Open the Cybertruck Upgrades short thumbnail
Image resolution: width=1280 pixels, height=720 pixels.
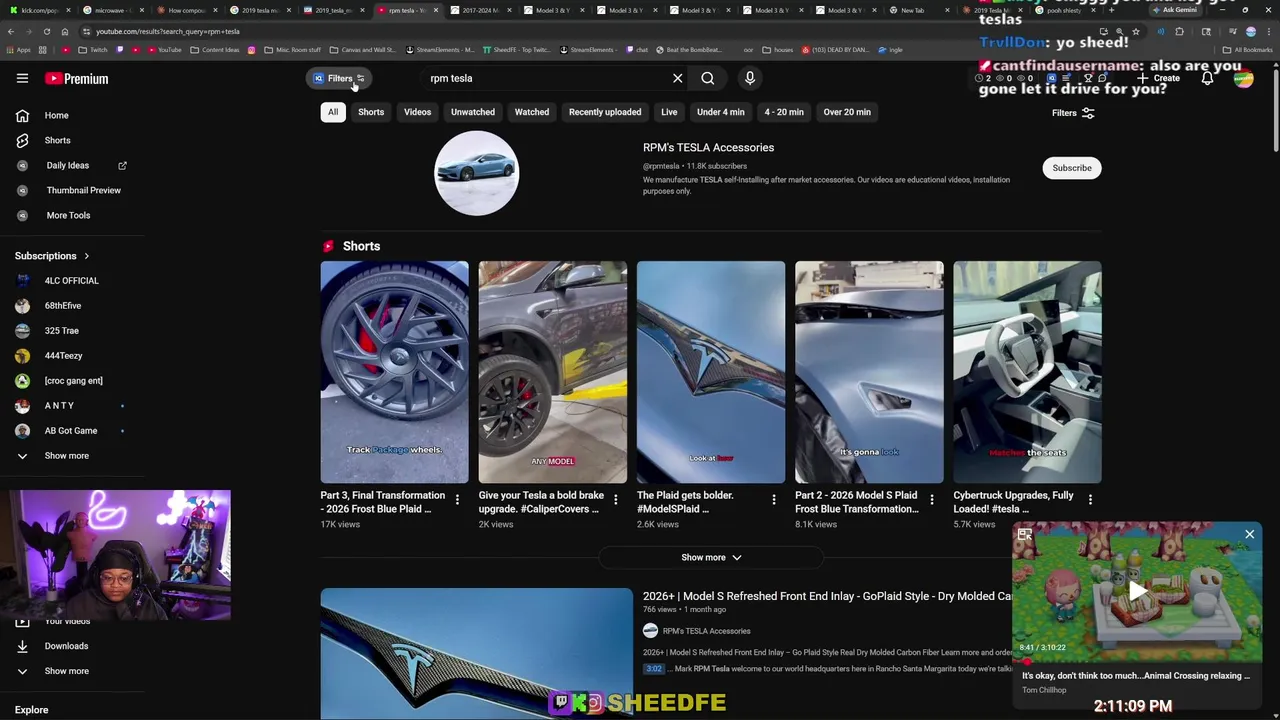point(1027,372)
